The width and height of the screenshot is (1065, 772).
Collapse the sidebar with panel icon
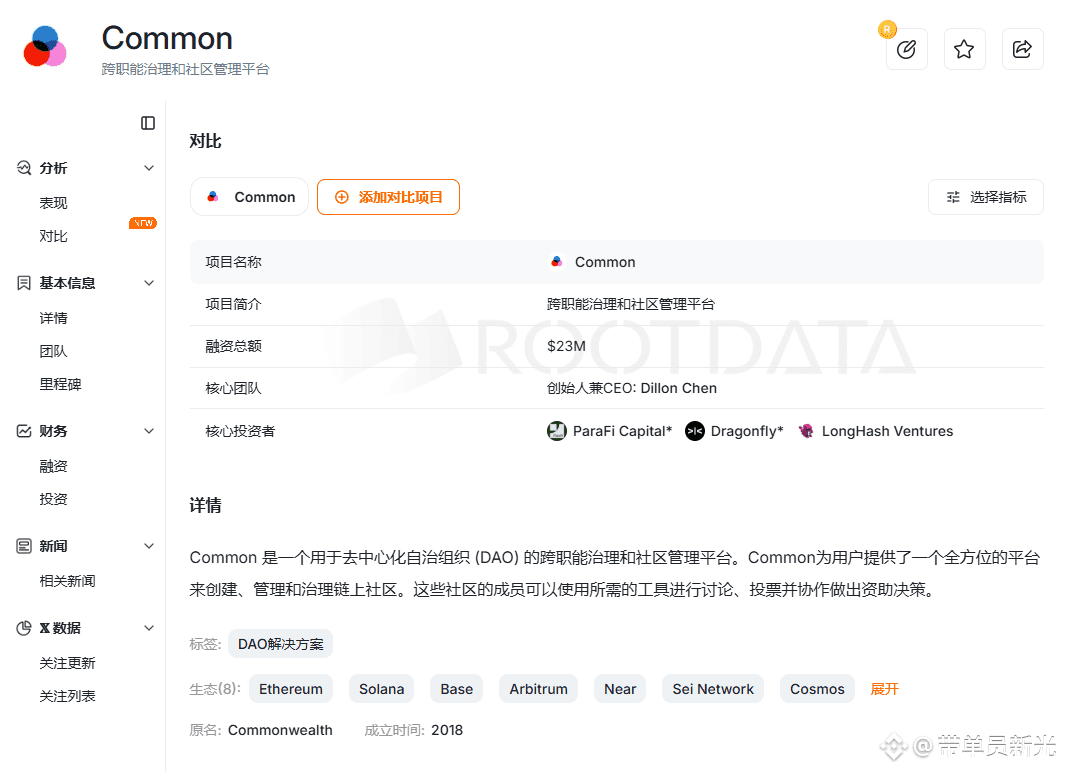148,123
